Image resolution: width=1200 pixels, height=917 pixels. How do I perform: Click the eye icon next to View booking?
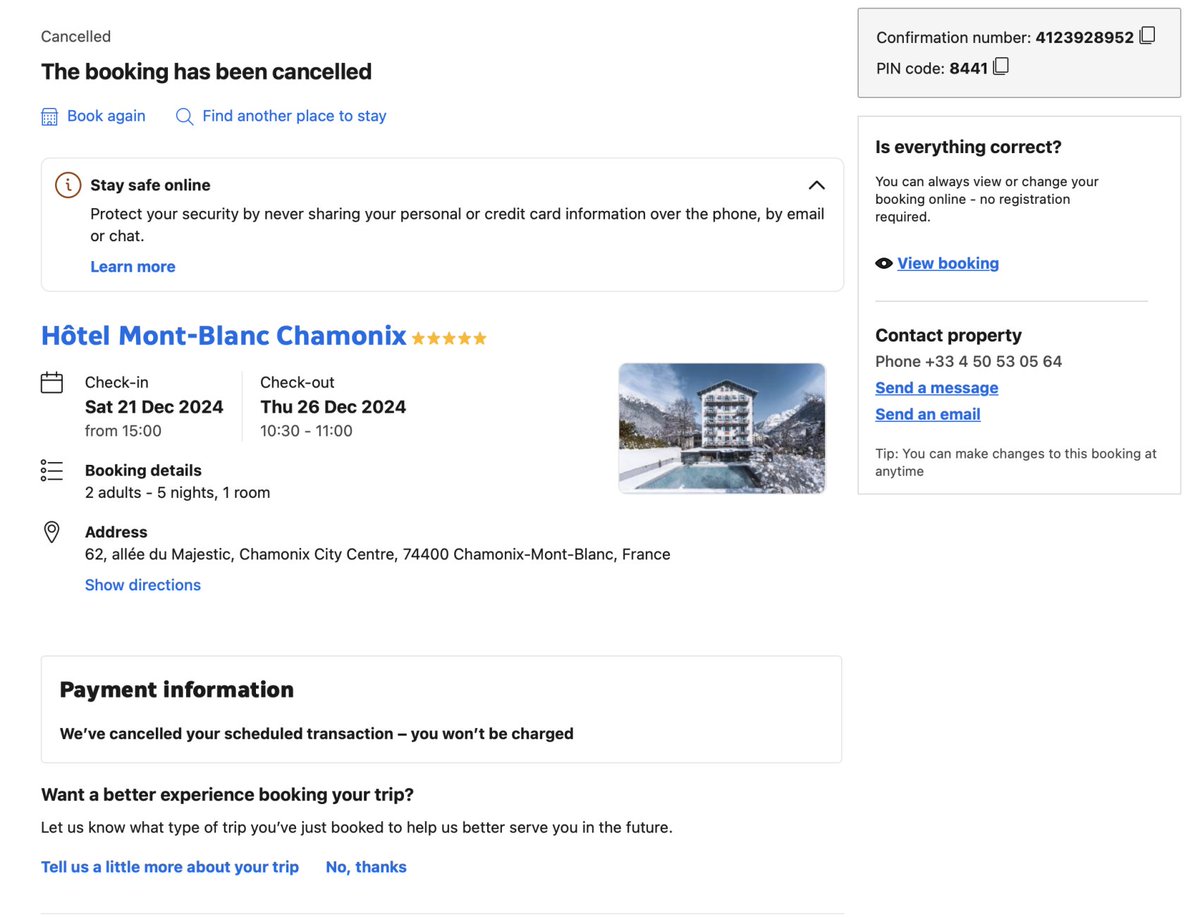coord(884,264)
